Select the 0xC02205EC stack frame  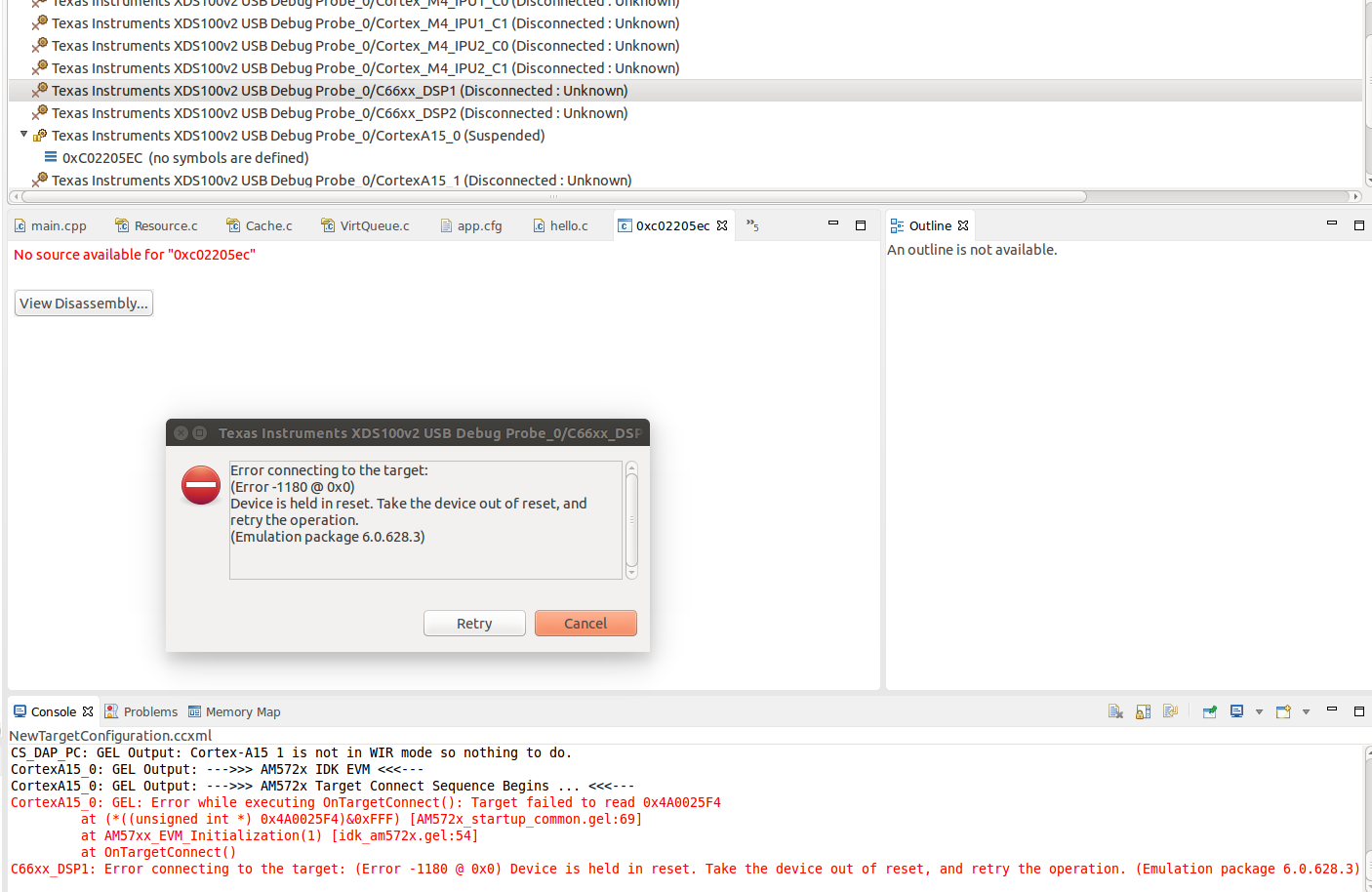click(185, 158)
